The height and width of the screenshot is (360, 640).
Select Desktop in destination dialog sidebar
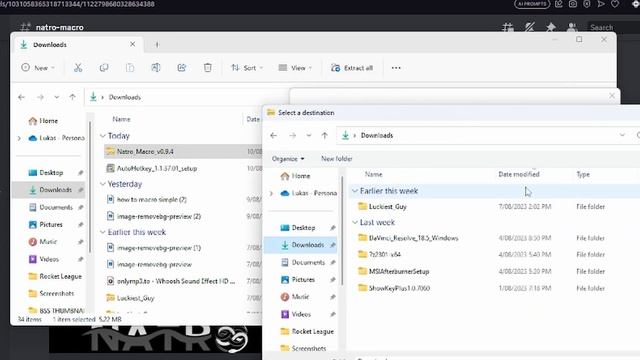303,228
